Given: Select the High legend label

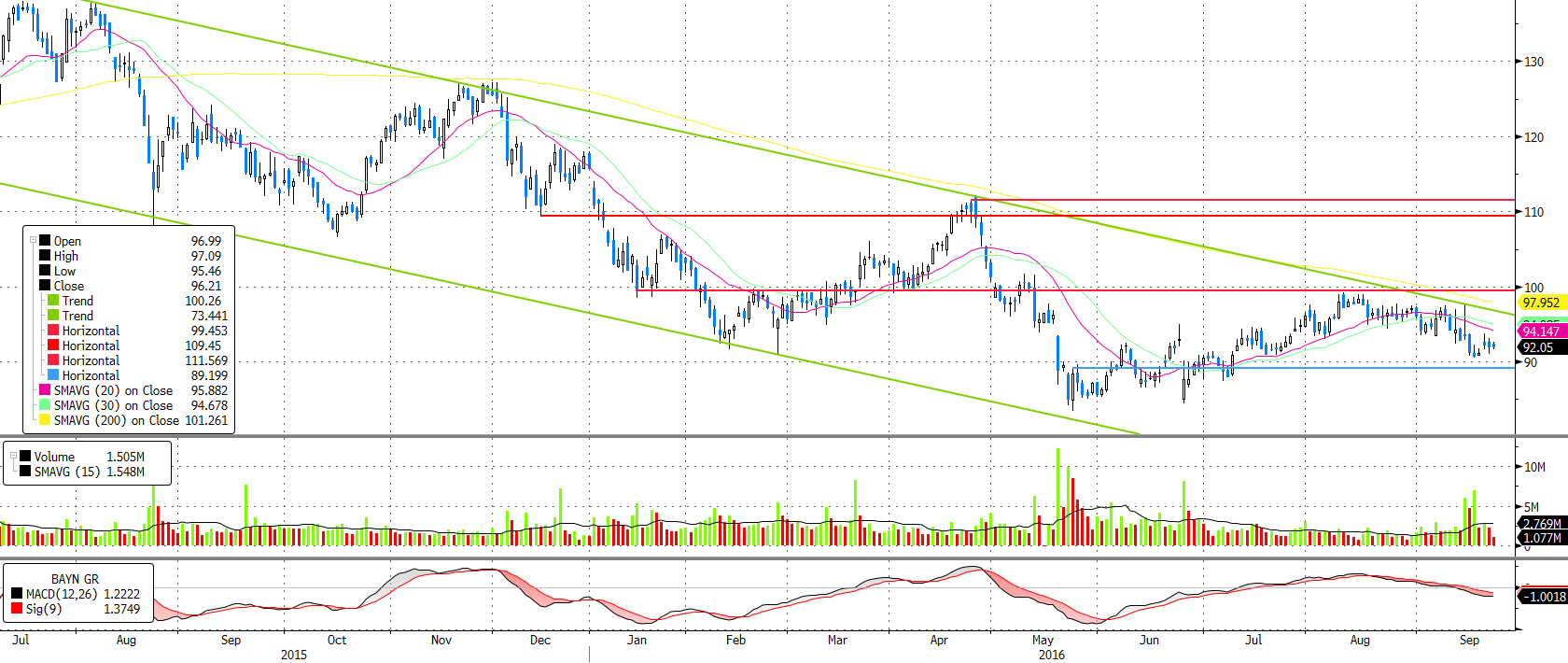Looking at the screenshot, I should (x=66, y=256).
